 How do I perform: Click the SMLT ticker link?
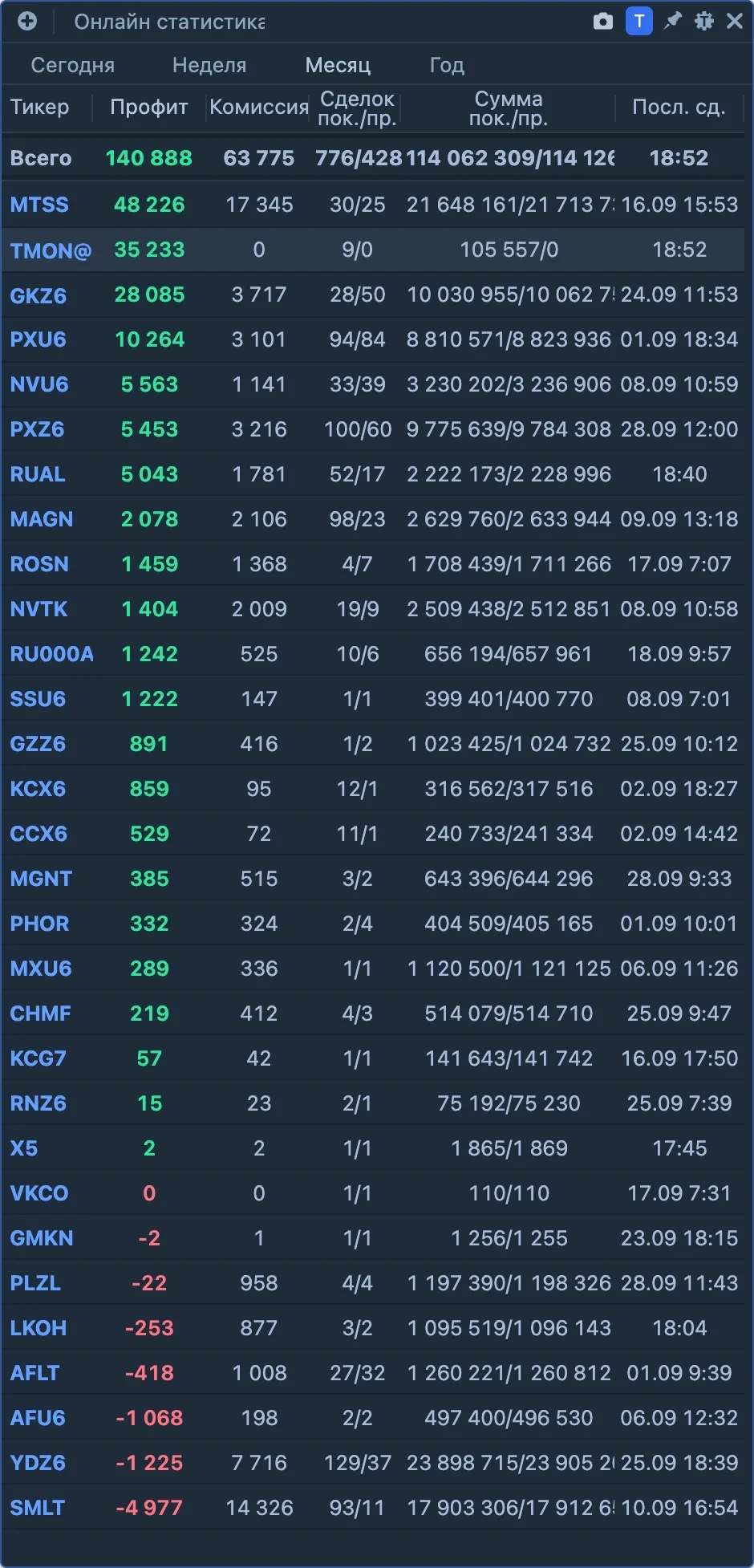[x=37, y=1508]
